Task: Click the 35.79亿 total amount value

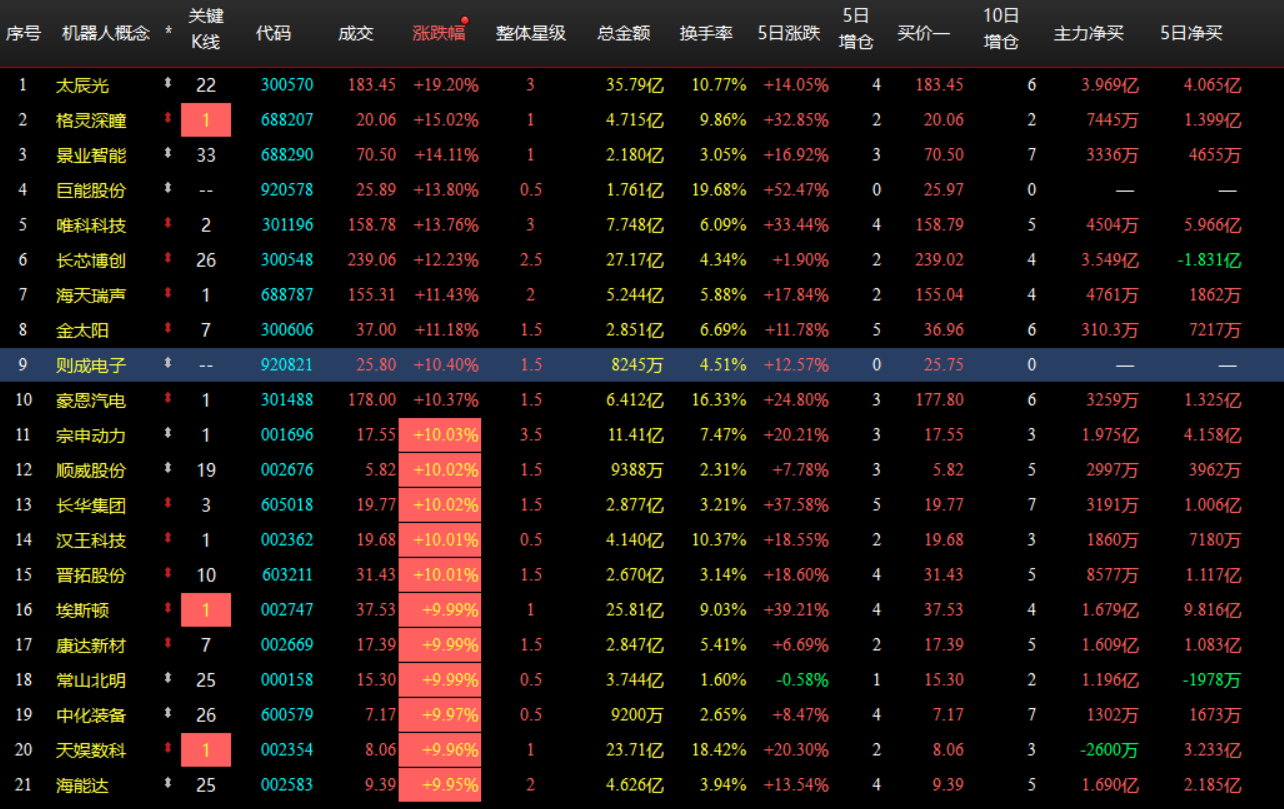Action: tap(635, 85)
